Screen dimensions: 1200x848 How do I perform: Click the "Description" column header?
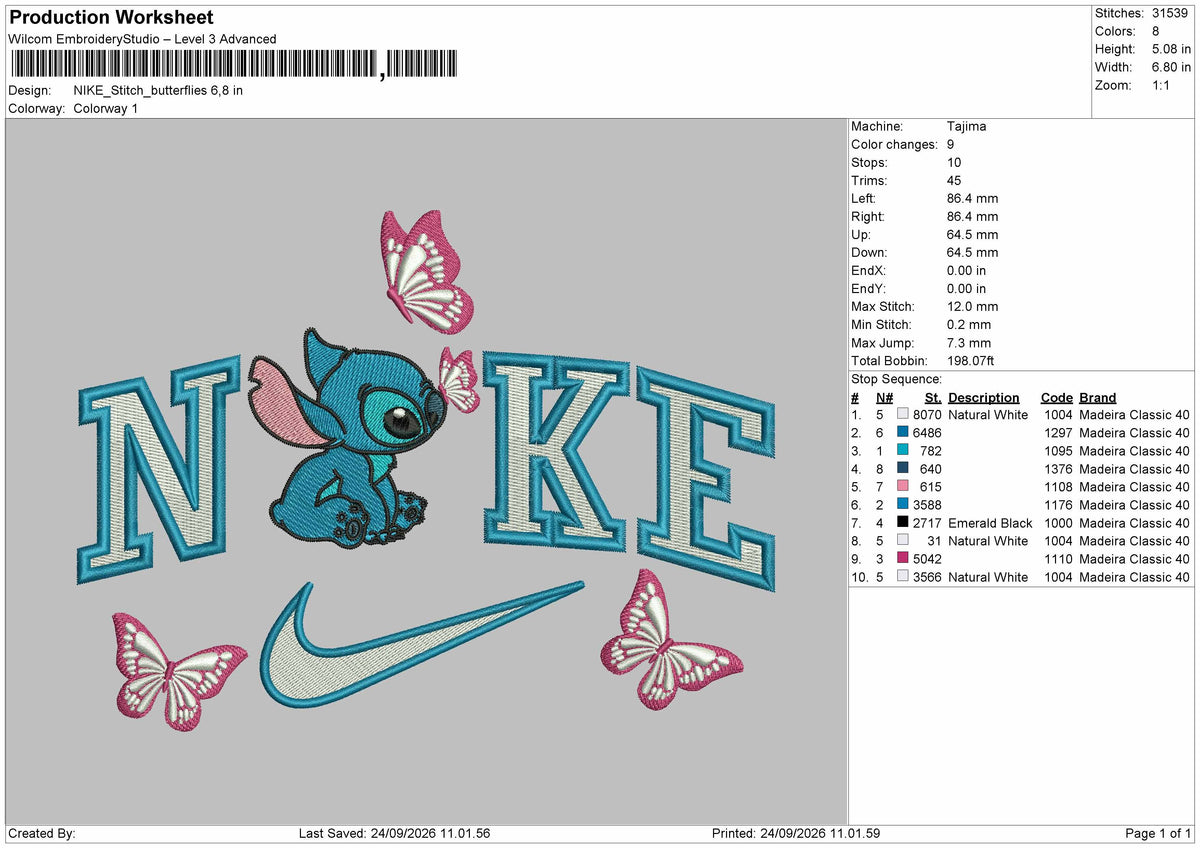984,397
